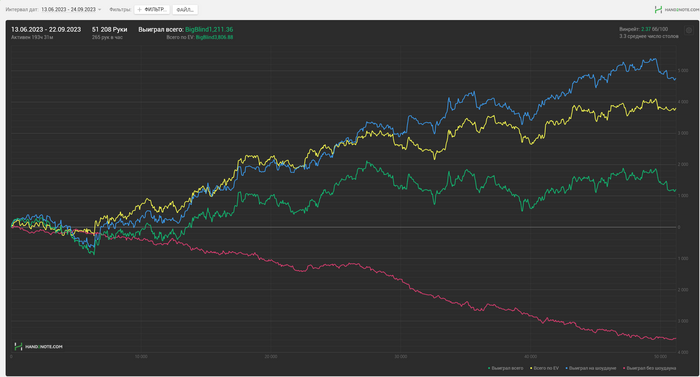The width and height of the screenshot is (700, 377).
Task: Click the winrate value '2.37'
Action: click(x=646, y=29)
